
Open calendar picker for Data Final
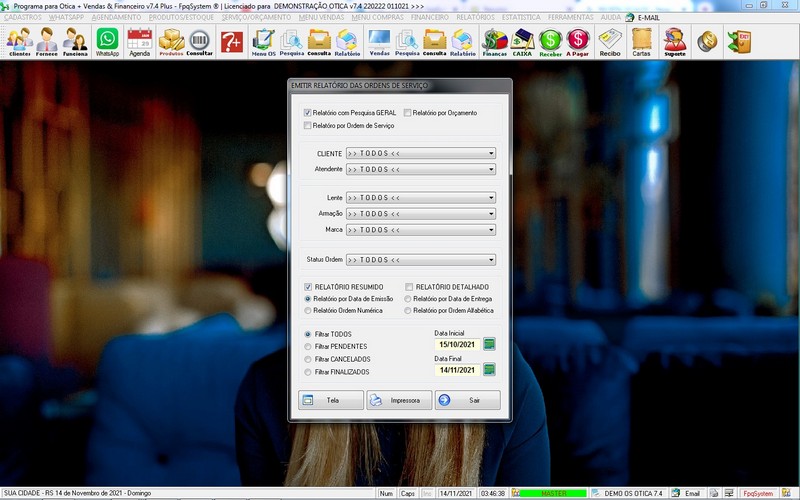point(489,369)
